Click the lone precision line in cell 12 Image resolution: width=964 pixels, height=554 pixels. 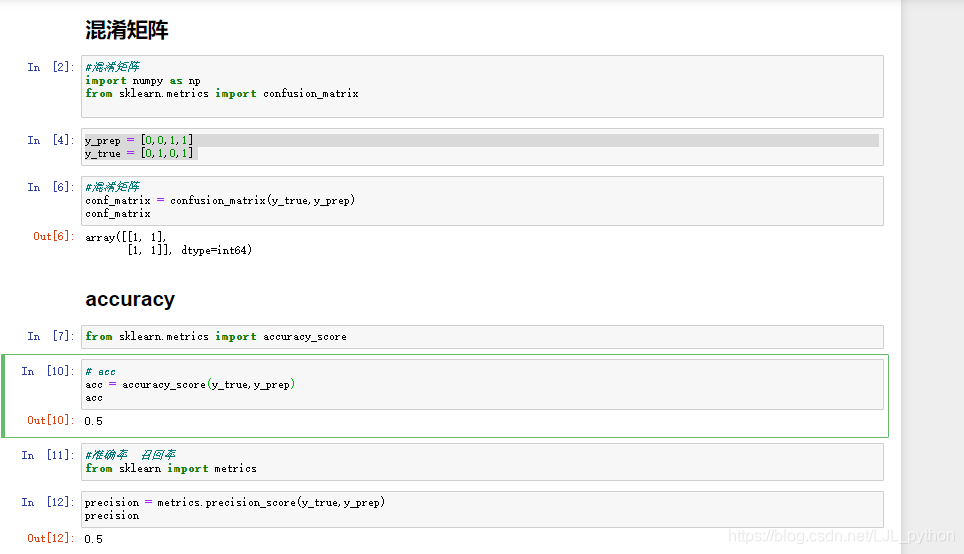point(112,515)
